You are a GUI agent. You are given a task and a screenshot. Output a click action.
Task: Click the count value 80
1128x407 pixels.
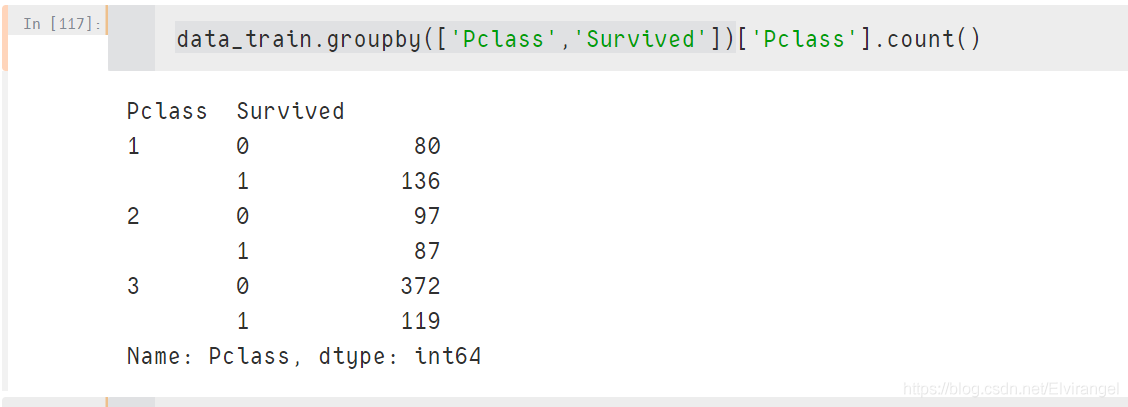(x=427, y=147)
